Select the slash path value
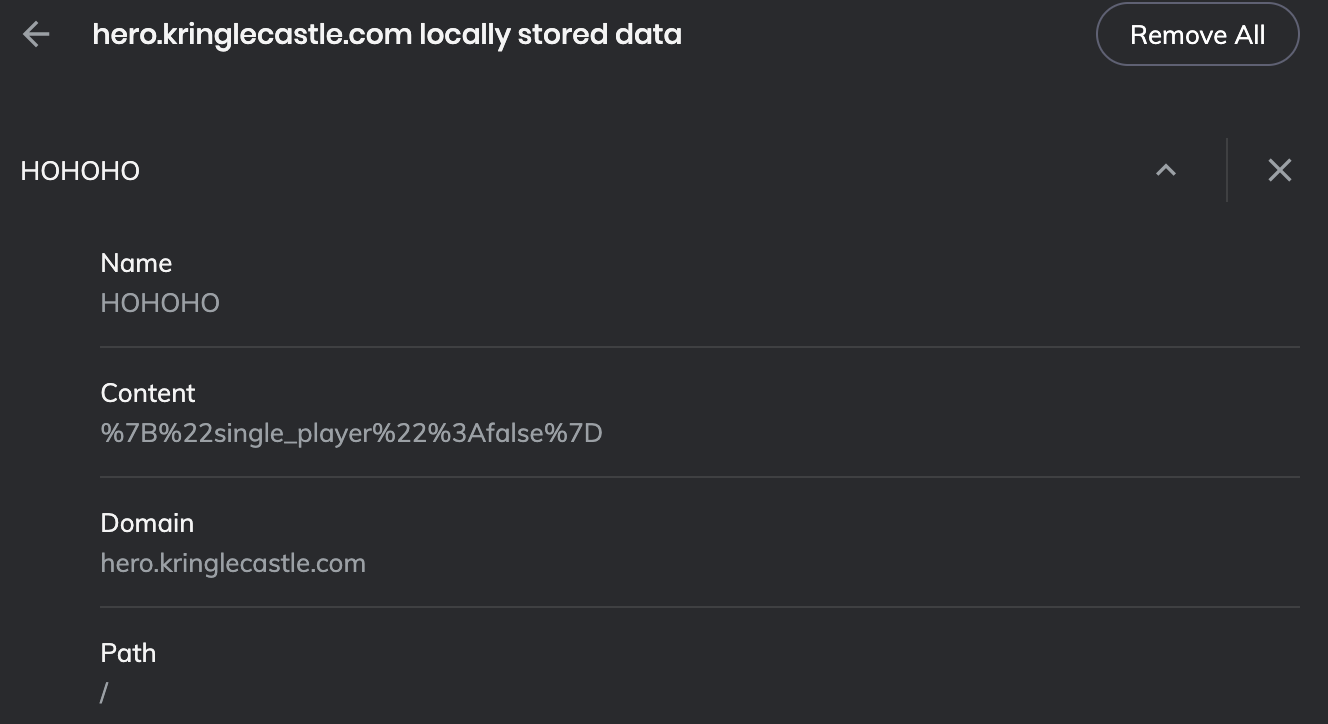Viewport: 1328px width, 724px height. tap(104, 692)
